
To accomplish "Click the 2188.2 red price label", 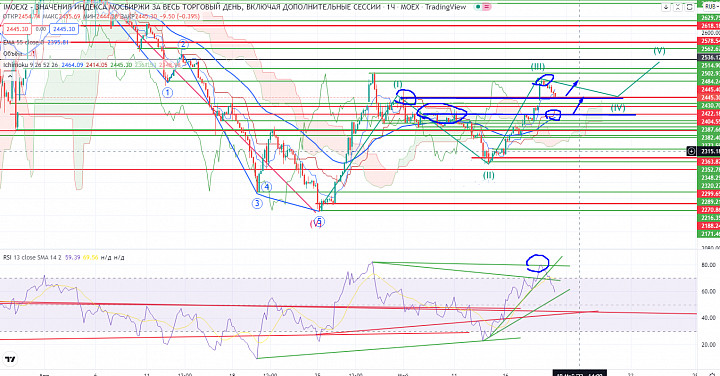I will [710, 226].
